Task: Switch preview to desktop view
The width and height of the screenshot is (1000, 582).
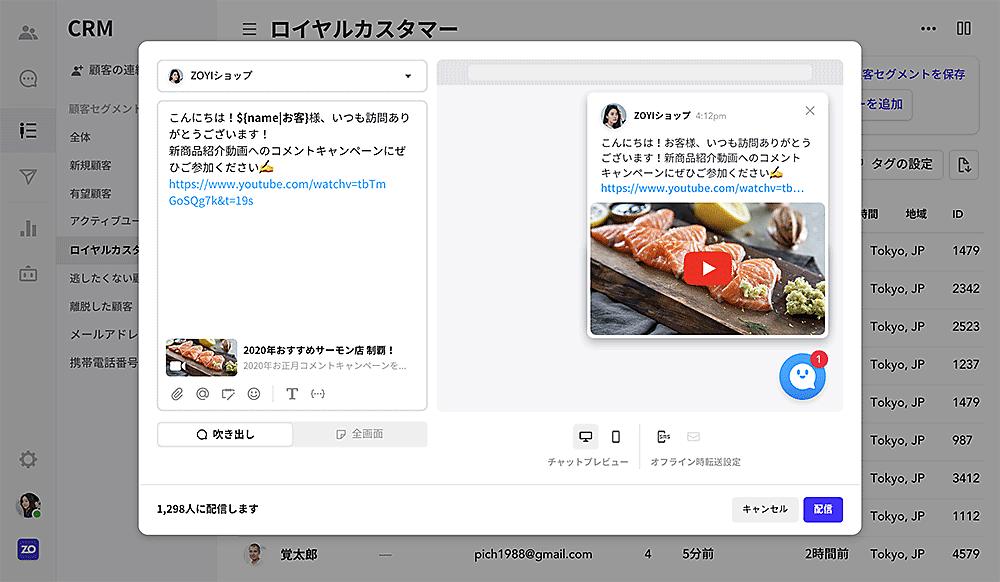Action: (x=586, y=436)
